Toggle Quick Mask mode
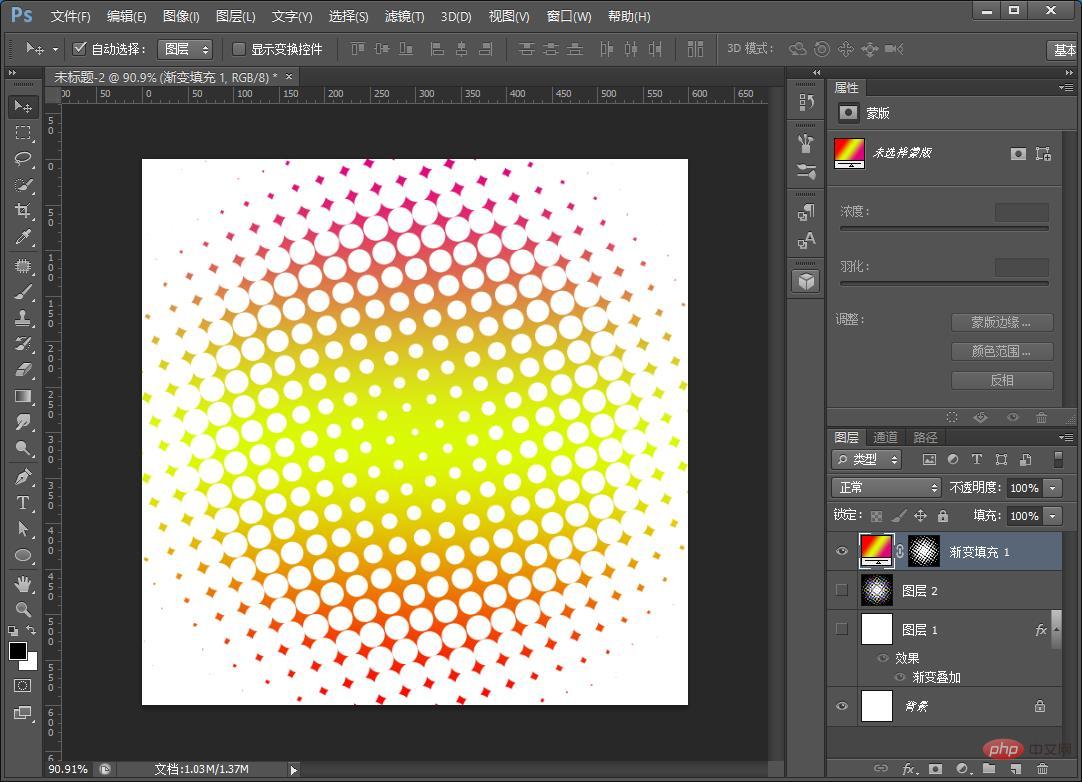This screenshot has width=1082, height=782. click(x=23, y=685)
